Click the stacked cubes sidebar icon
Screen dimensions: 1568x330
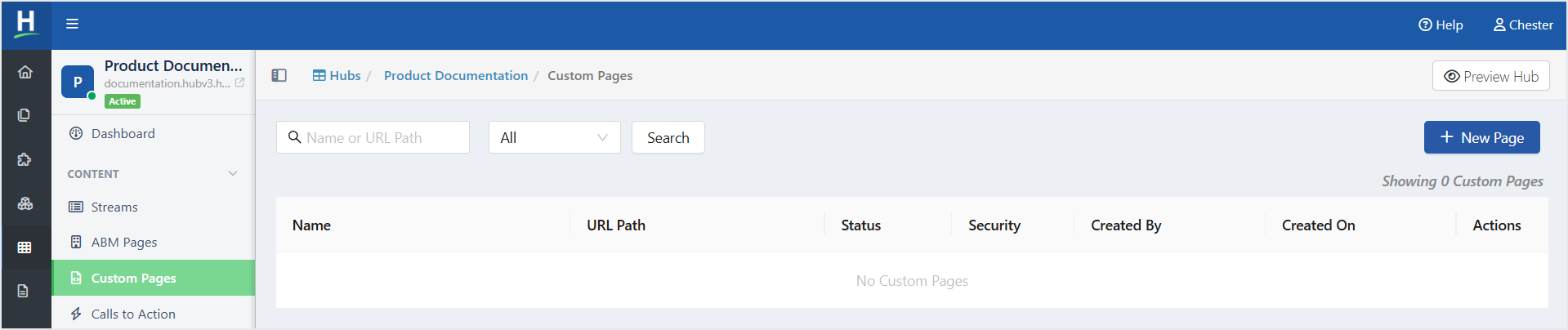point(25,203)
